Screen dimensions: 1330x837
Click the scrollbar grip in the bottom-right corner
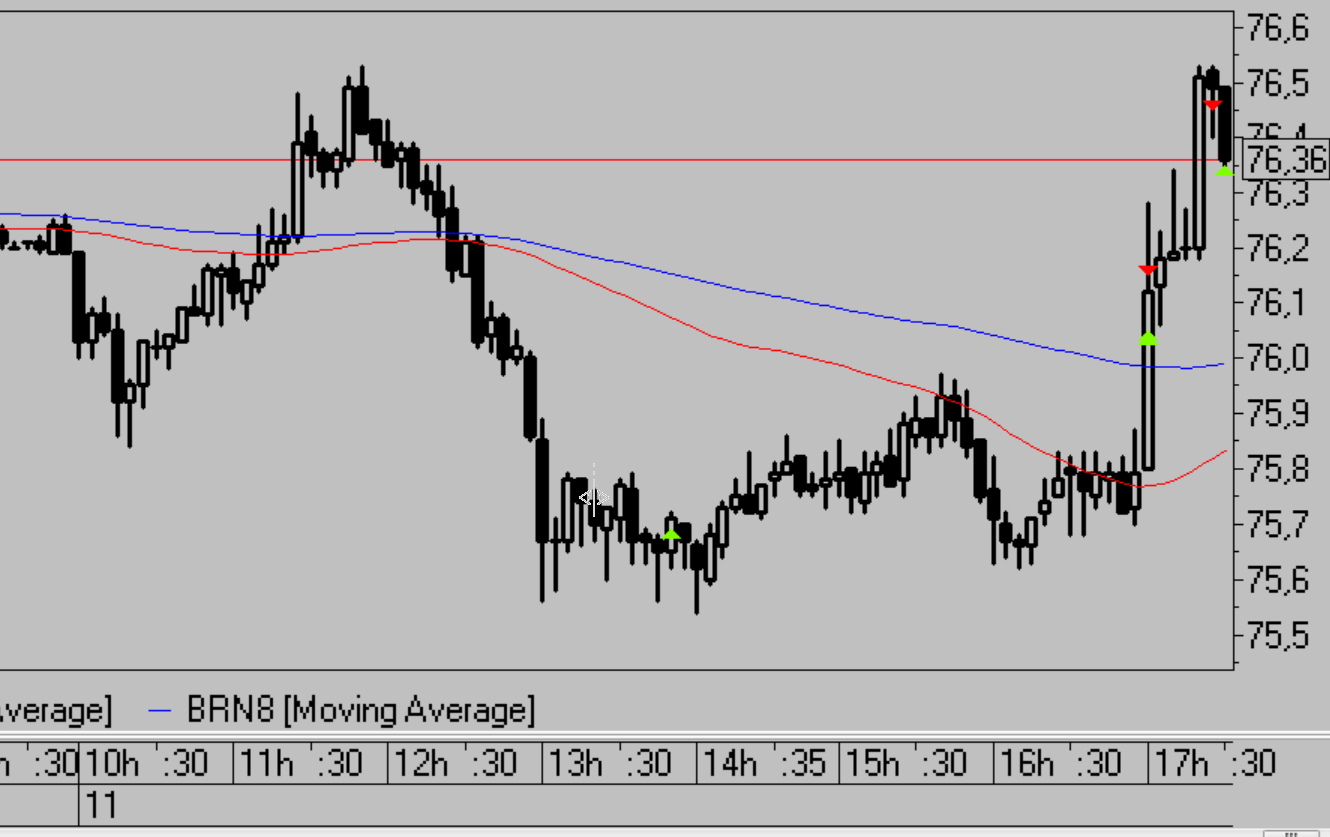click(x=1290, y=832)
